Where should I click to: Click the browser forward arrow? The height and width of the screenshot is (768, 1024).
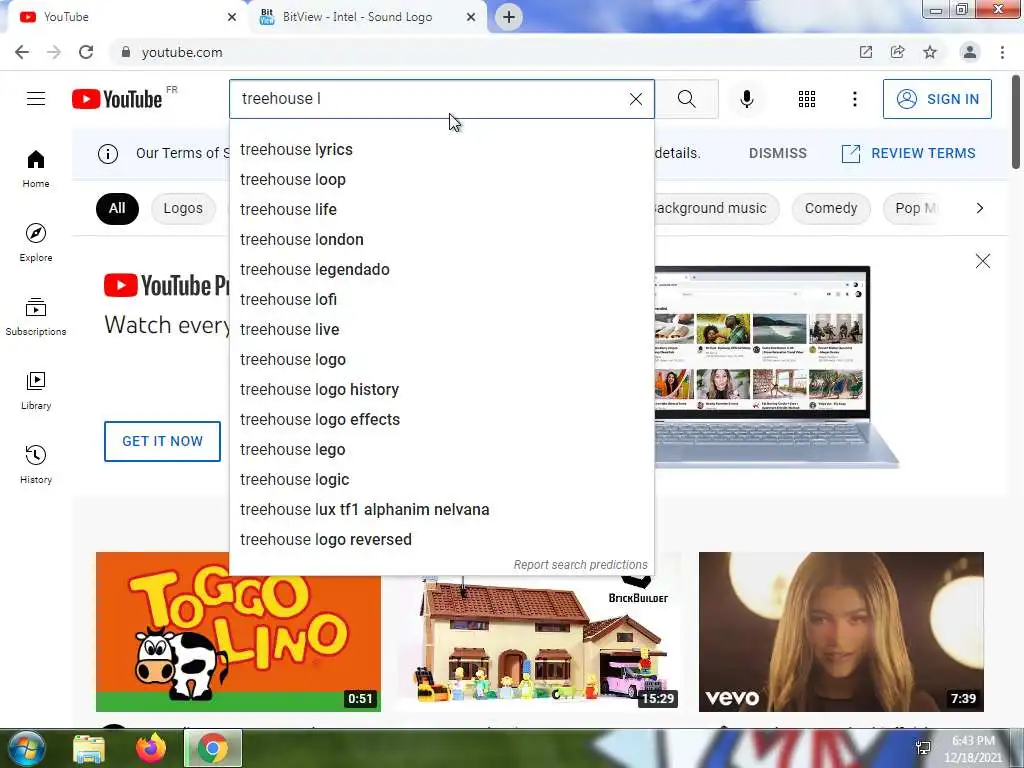(x=54, y=52)
